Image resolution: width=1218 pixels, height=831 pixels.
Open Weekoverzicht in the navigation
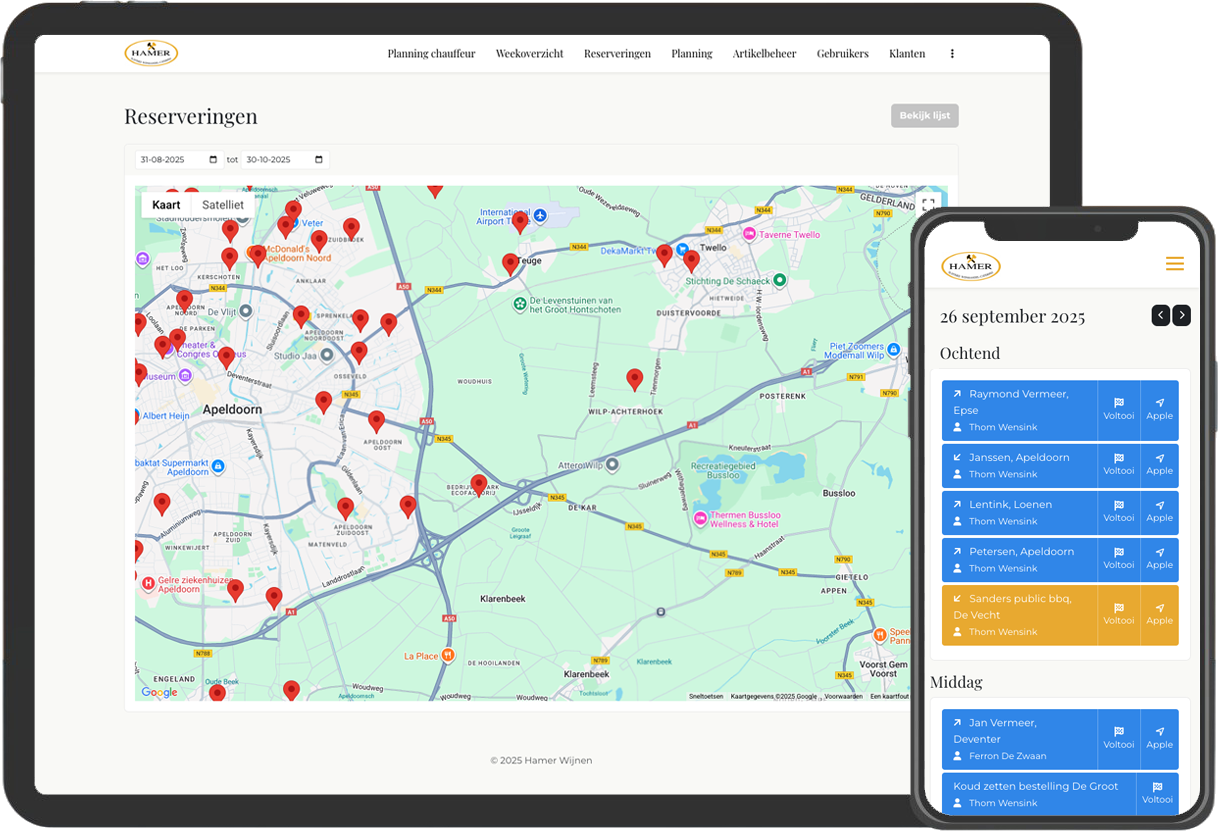tap(529, 54)
